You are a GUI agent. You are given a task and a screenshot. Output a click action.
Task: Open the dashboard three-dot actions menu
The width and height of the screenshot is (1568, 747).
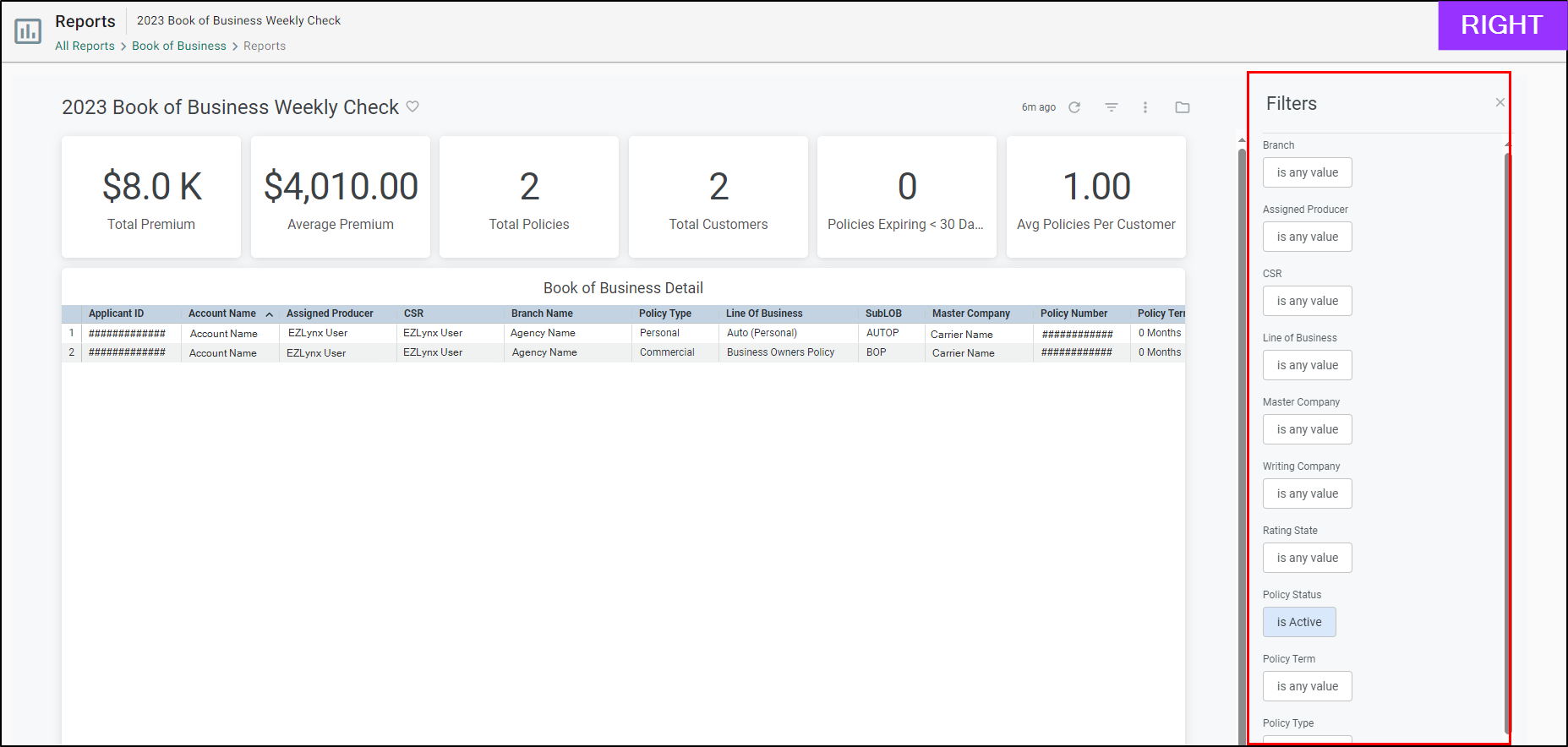pyautogui.click(x=1145, y=107)
